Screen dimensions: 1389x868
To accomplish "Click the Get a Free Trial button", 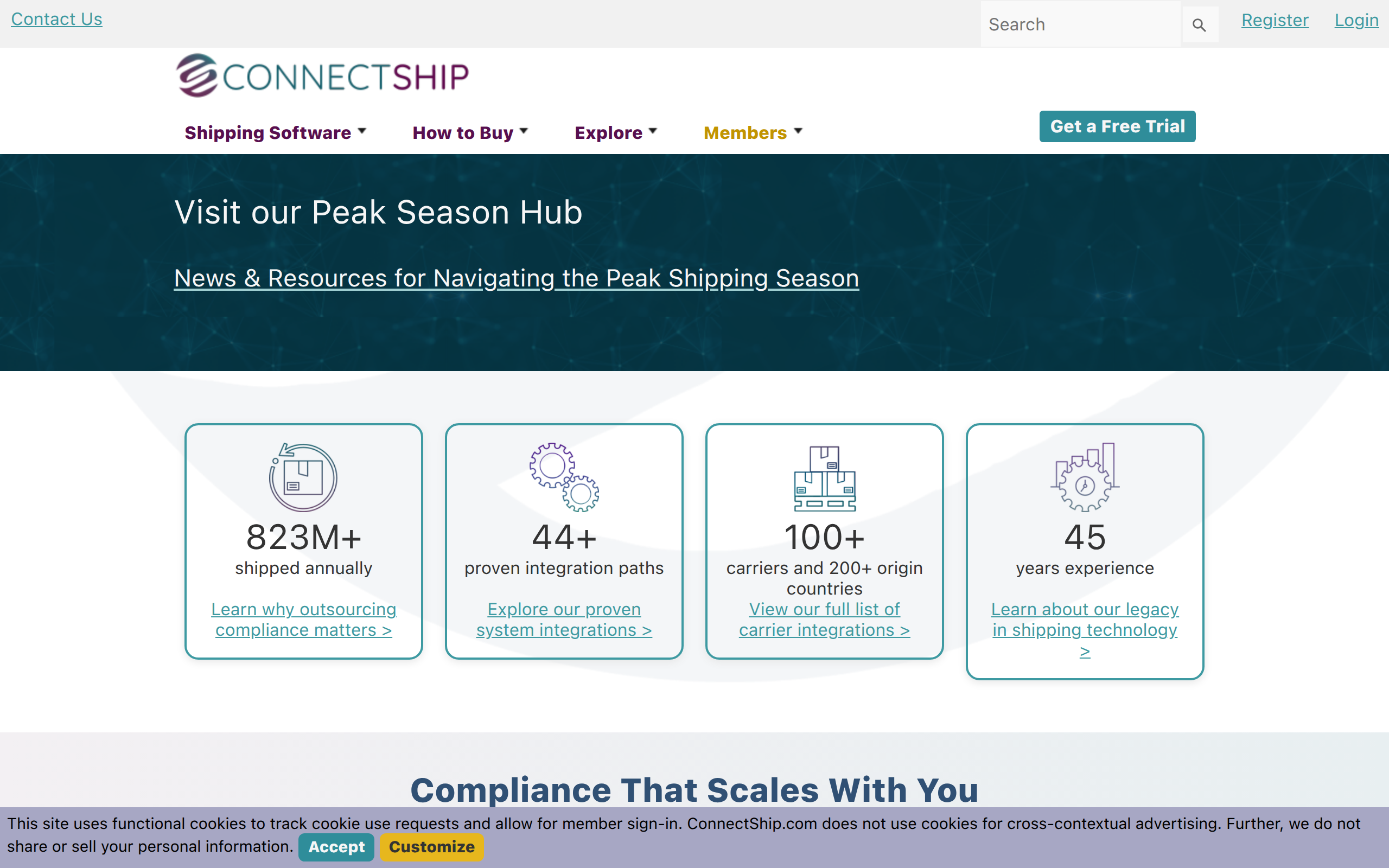I will (x=1117, y=126).
